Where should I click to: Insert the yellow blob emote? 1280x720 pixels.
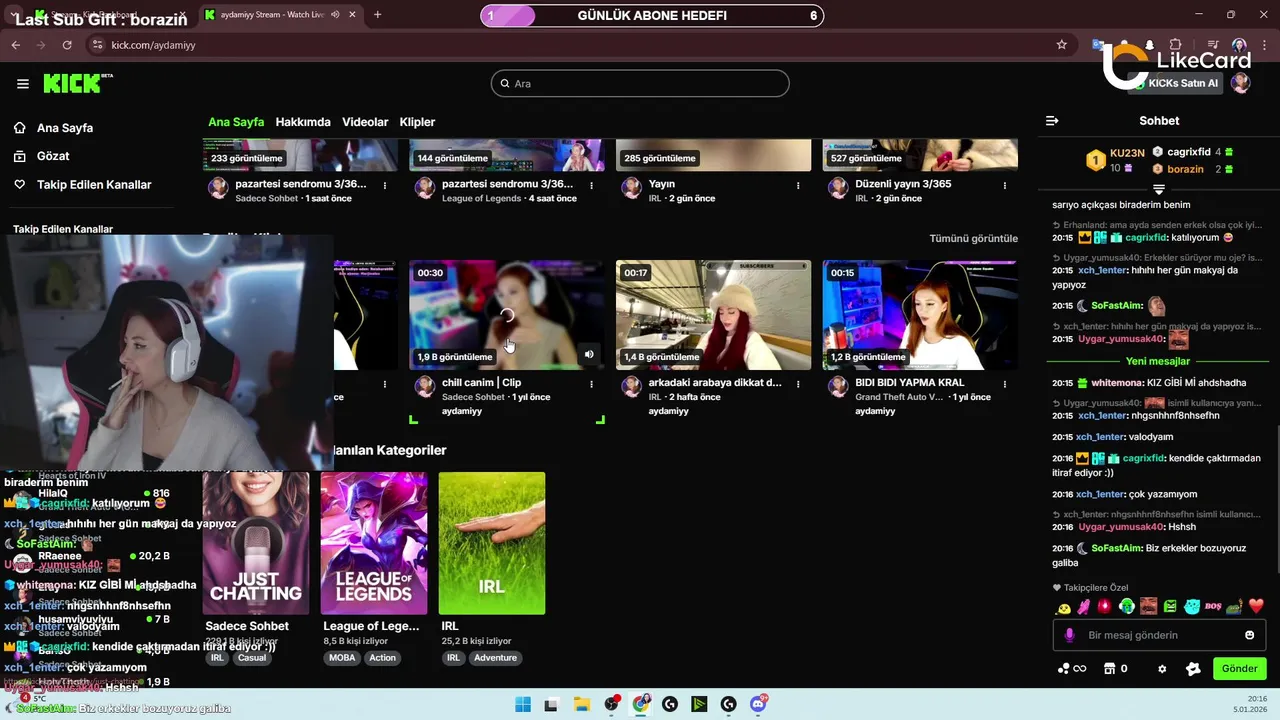(1064, 607)
